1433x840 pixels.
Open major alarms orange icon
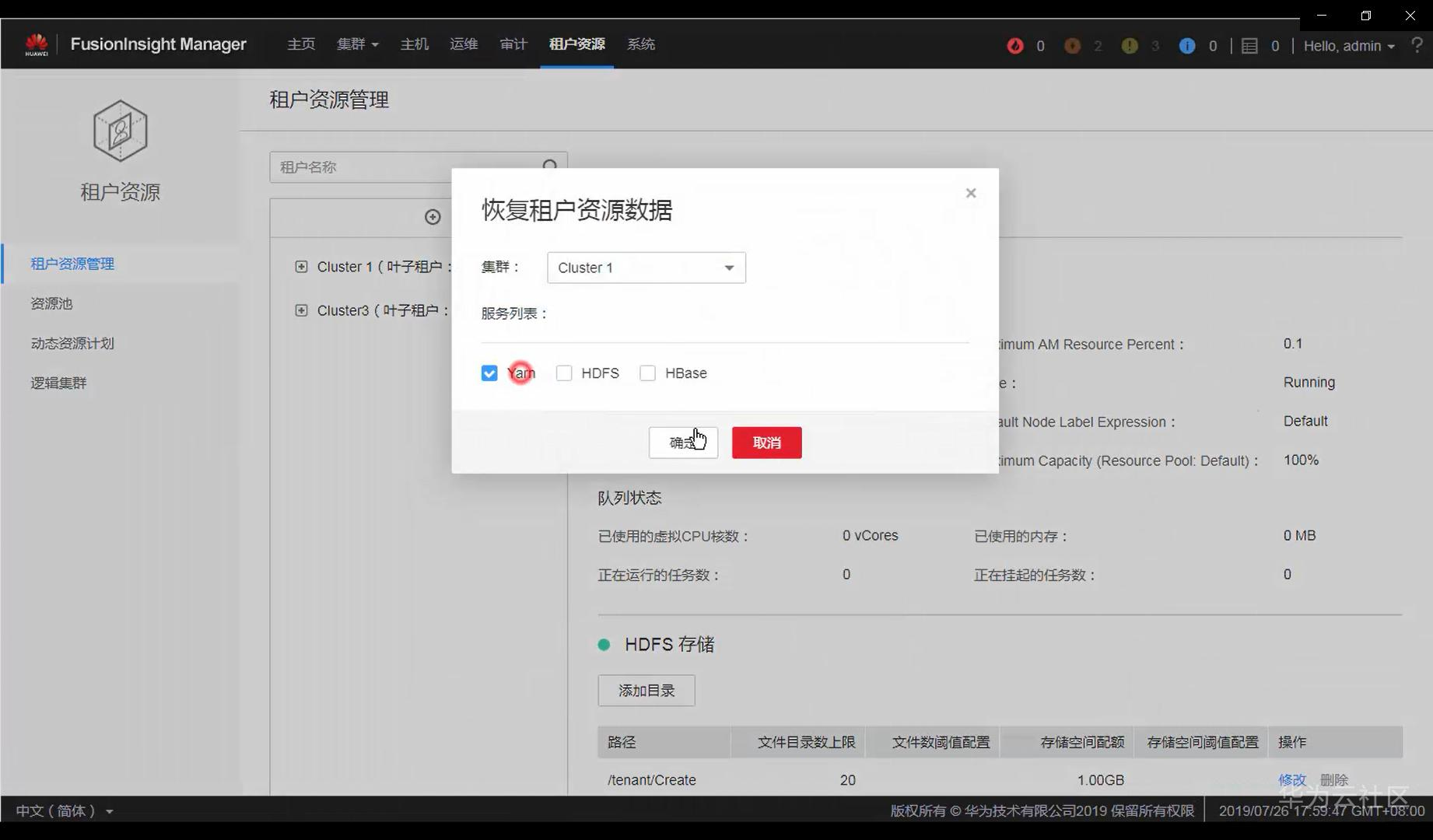click(x=1072, y=46)
